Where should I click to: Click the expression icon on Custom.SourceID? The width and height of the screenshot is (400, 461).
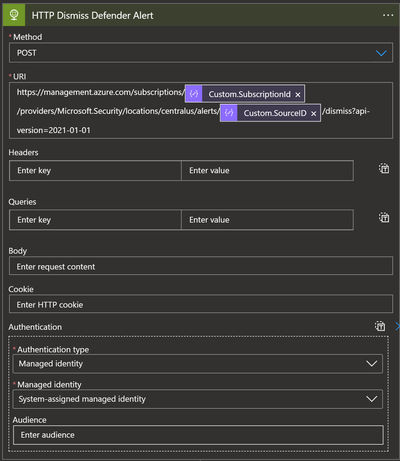point(229,113)
